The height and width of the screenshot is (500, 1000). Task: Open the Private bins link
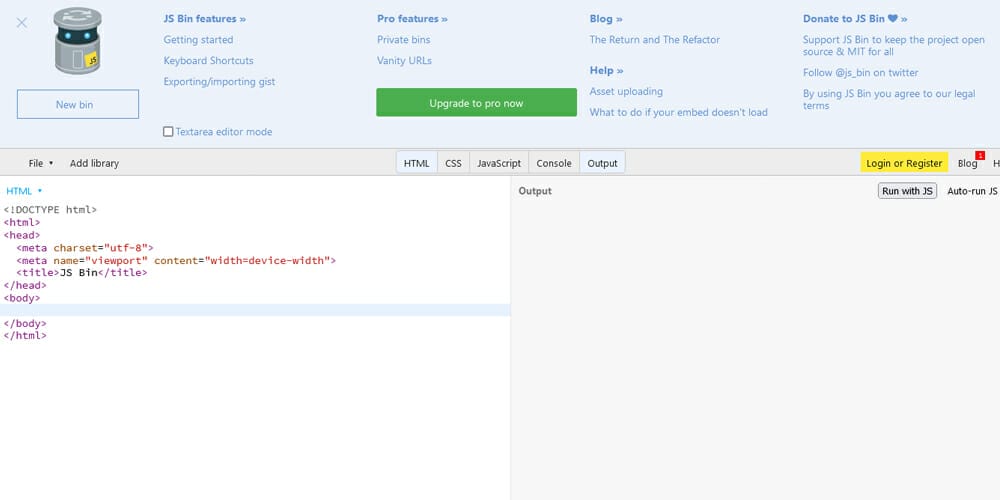coord(404,40)
